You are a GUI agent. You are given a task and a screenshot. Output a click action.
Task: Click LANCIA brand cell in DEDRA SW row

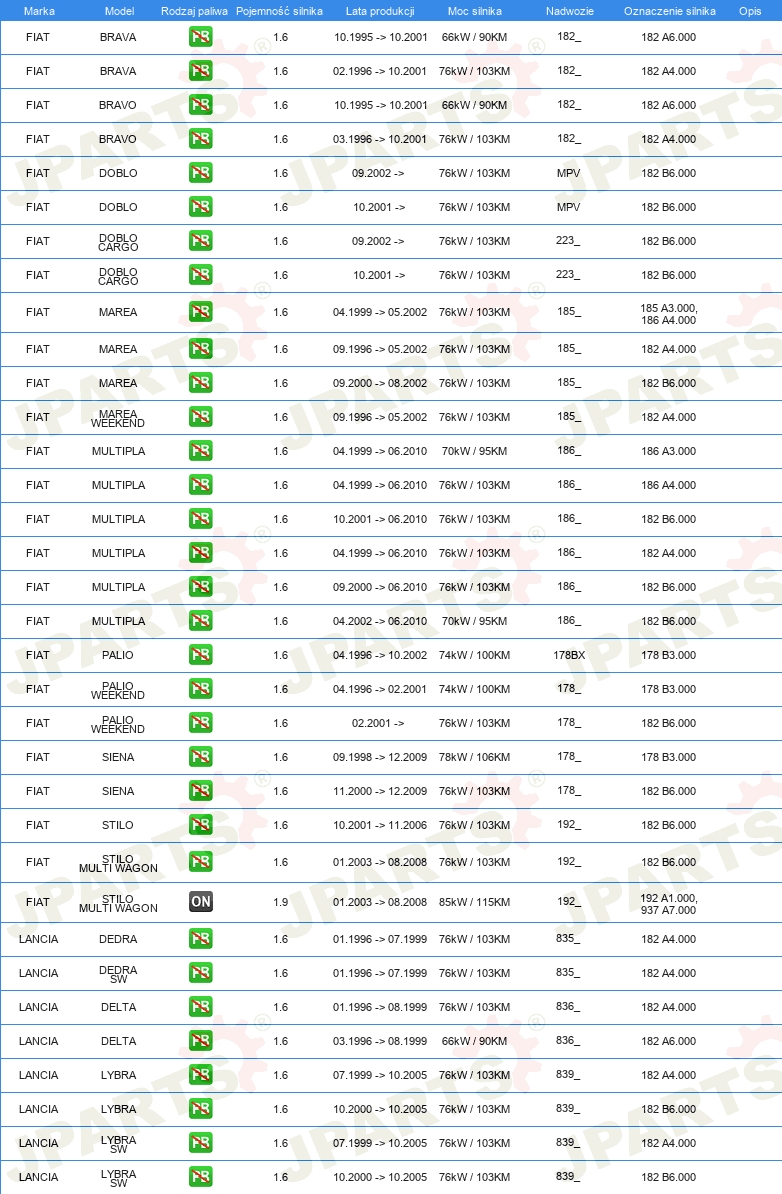(39, 973)
